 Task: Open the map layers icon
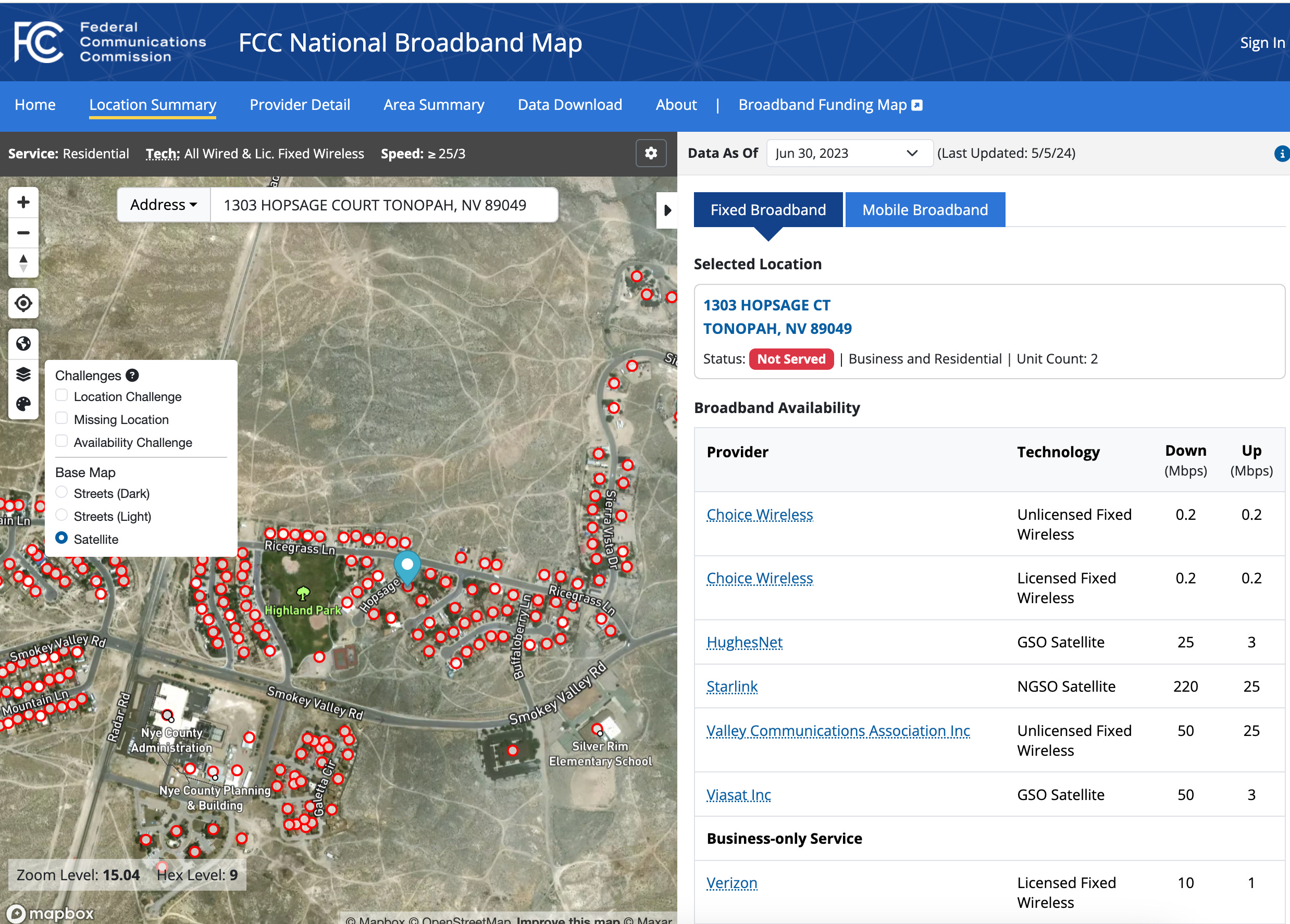23,373
